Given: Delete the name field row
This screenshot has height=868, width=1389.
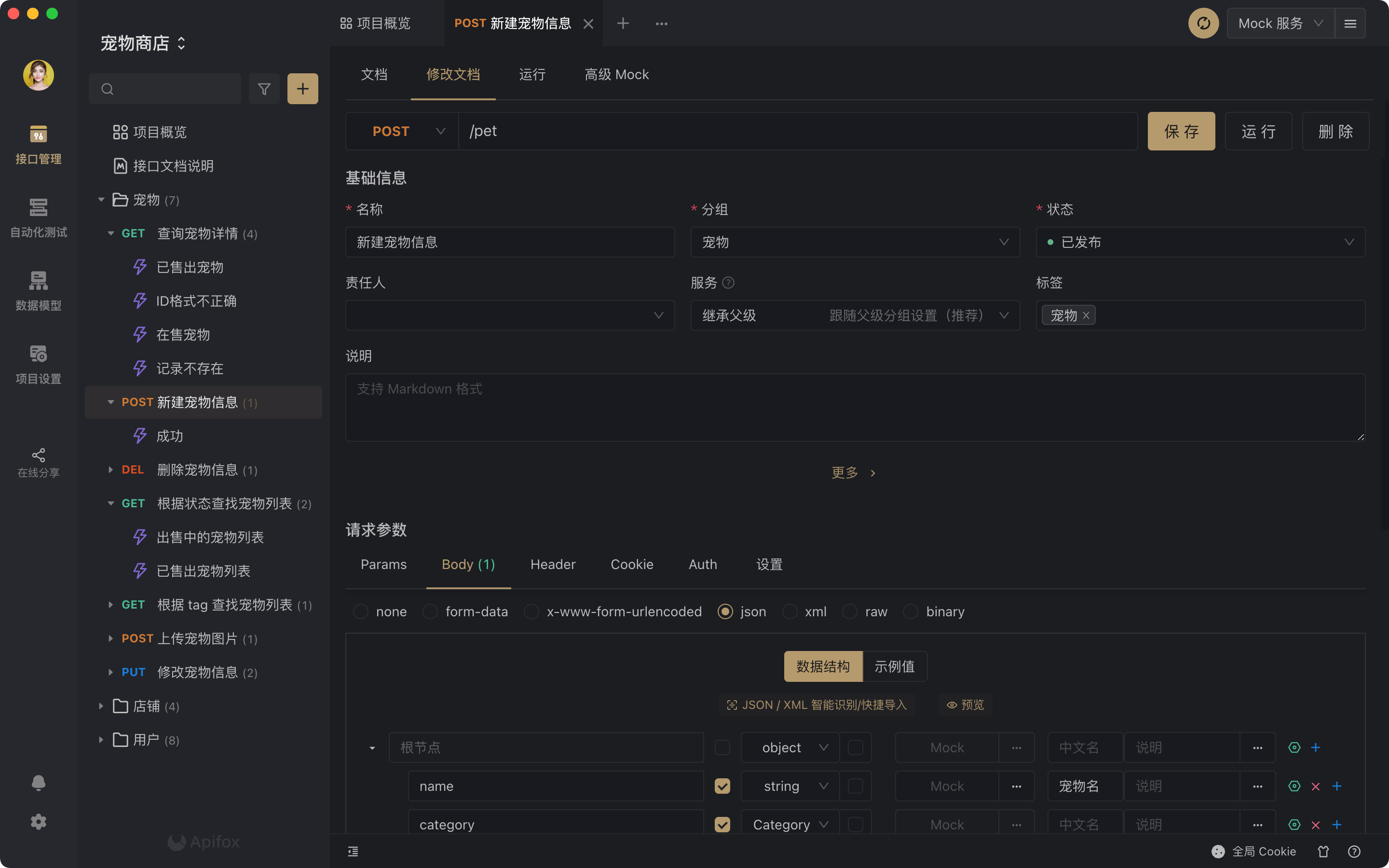Looking at the screenshot, I should (1316, 786).
